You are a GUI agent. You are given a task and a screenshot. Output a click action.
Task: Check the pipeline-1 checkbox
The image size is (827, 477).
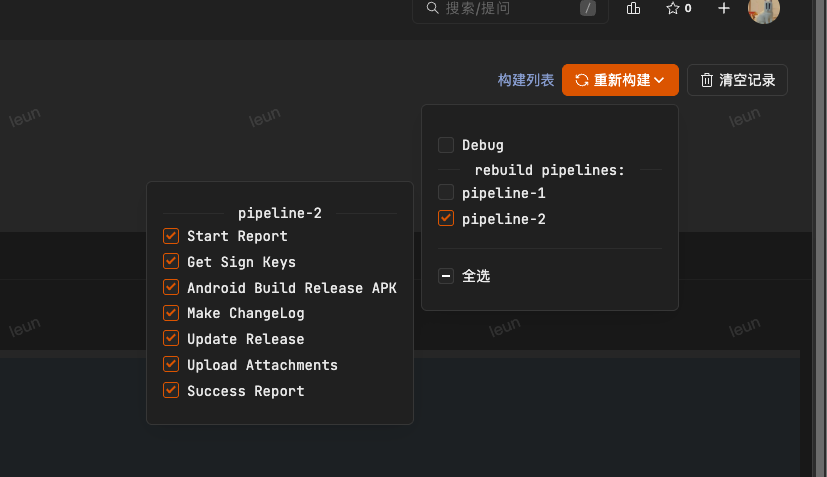click(446, 192)
